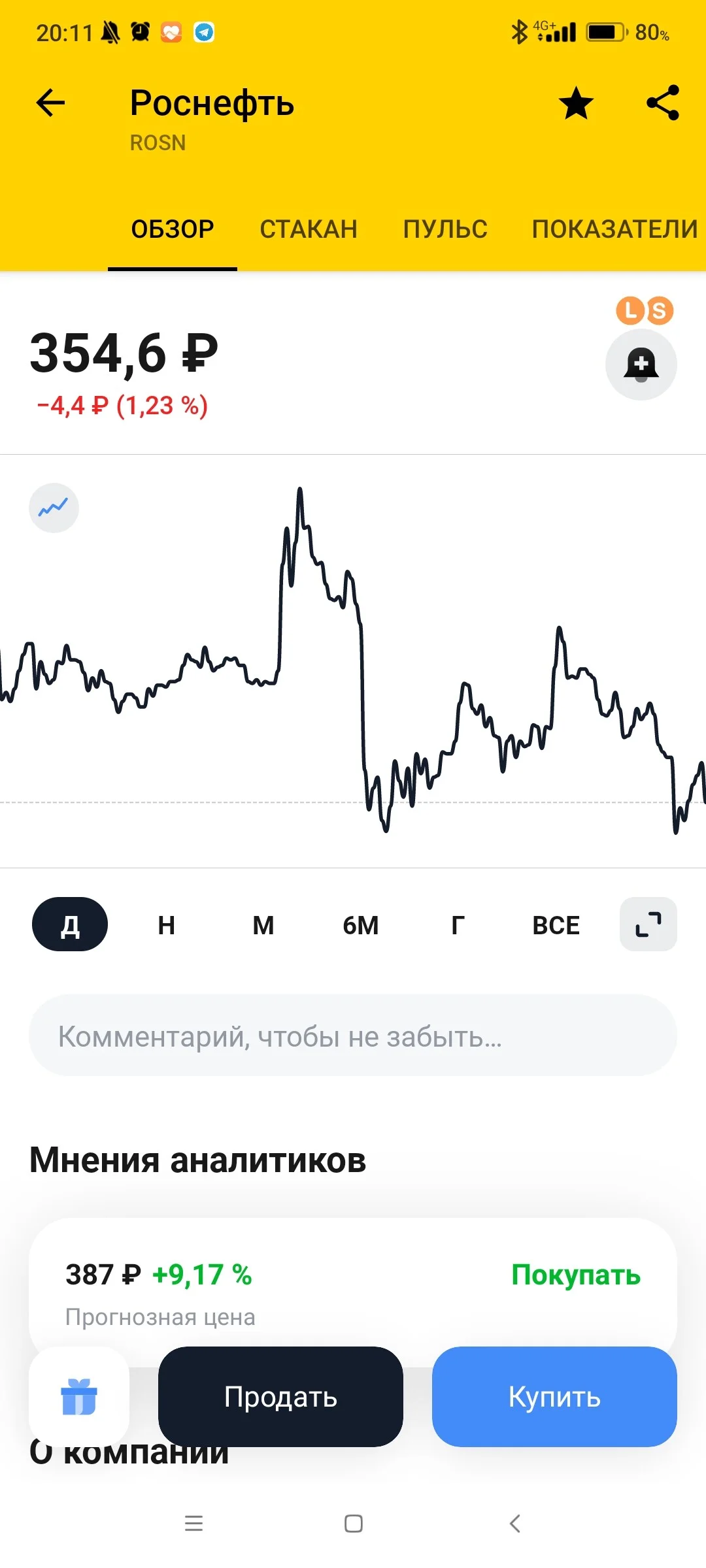This screenshot has height=1568, width=706.
Task: Open the share icon
Action: (663, 103)
